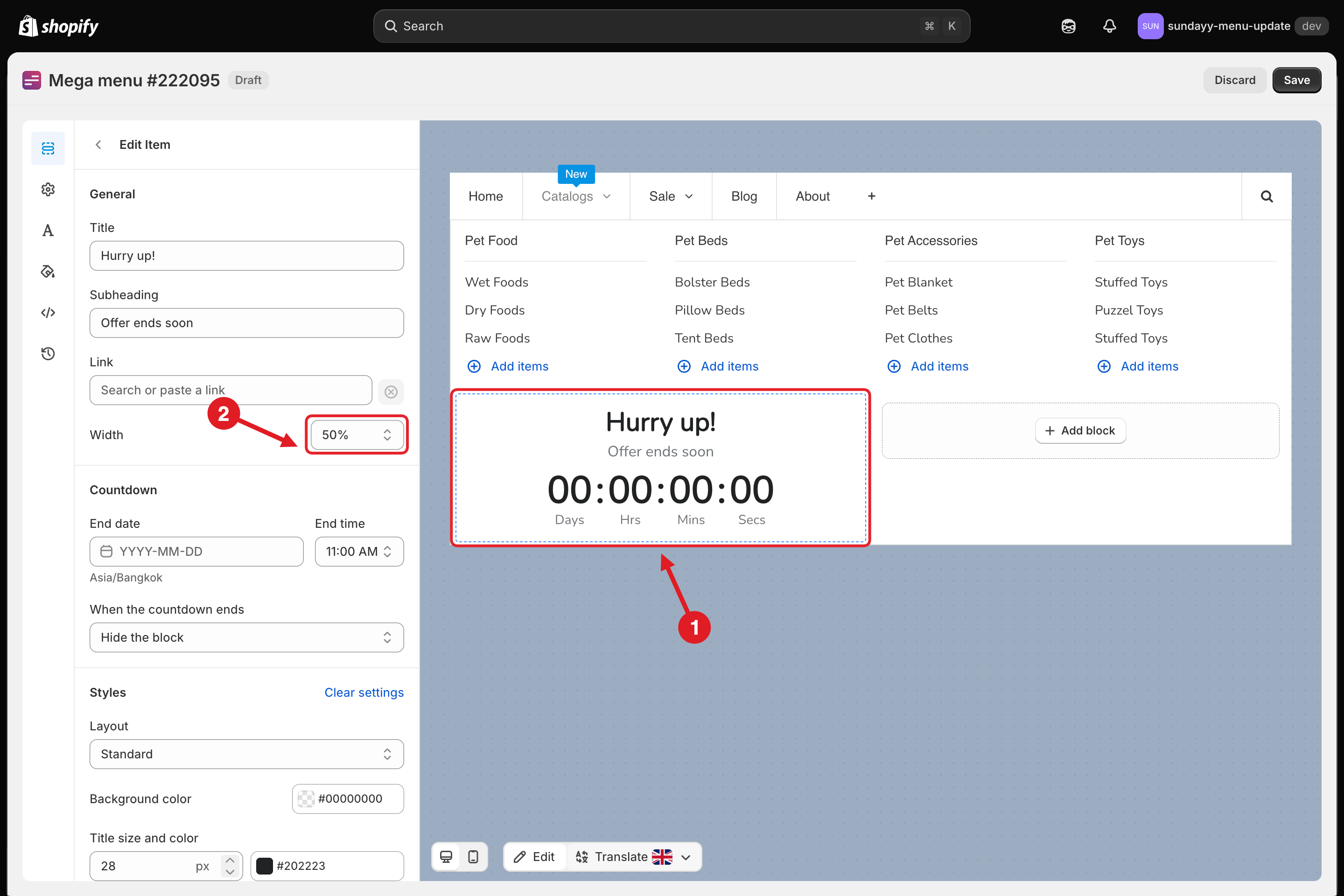This screenshot has width=1344, height=896.
Task: Add new menu item with plus icon
Action: (x=871, y=196)
